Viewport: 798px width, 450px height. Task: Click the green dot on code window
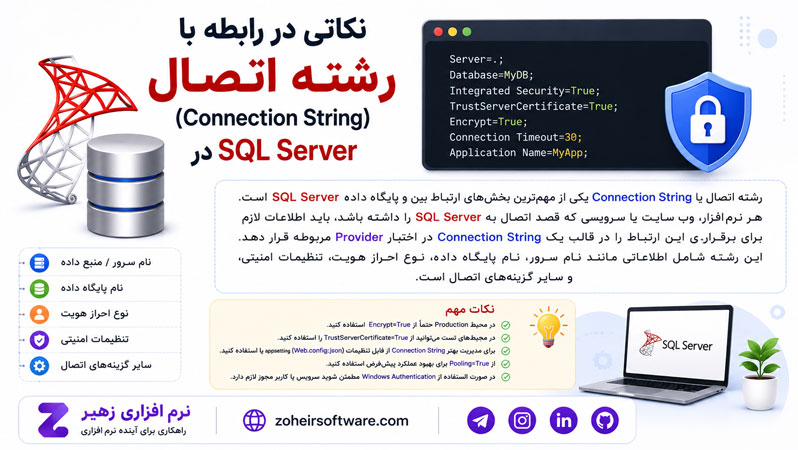pos(467,32)
